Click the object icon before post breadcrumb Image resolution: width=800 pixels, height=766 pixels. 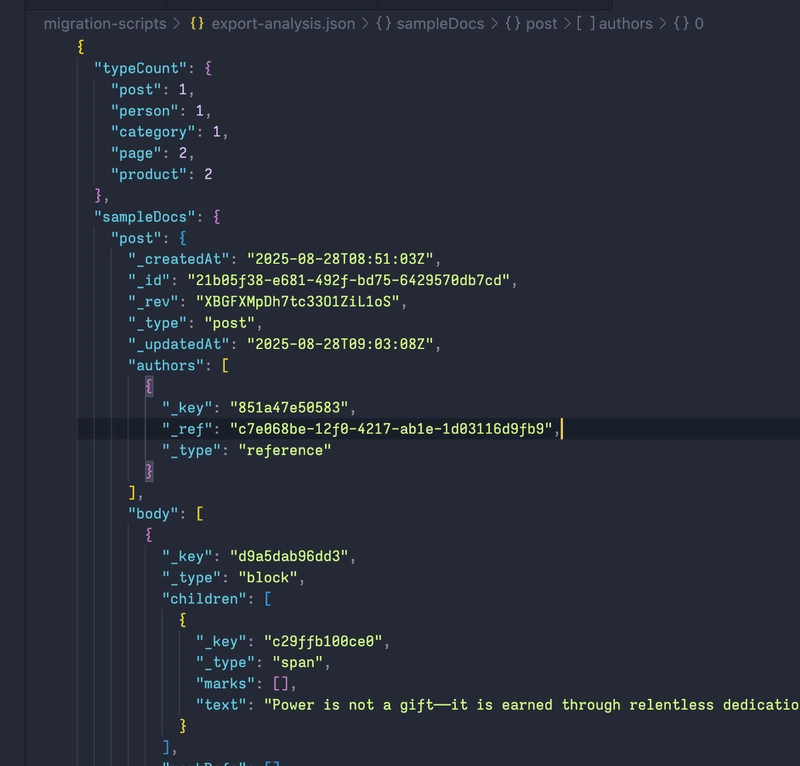tap(512, 23)
